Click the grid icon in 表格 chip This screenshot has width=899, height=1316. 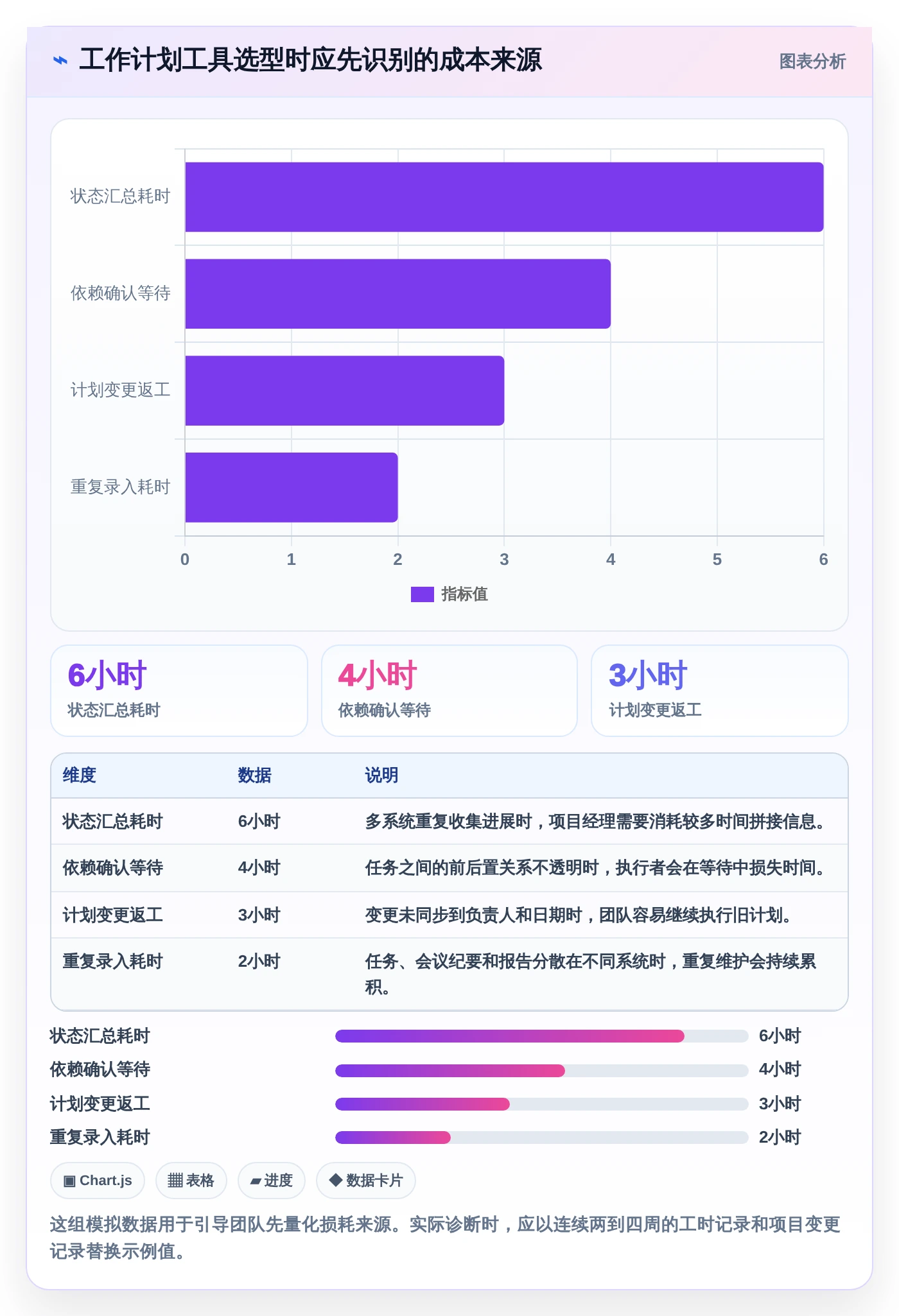point(175,1181)
